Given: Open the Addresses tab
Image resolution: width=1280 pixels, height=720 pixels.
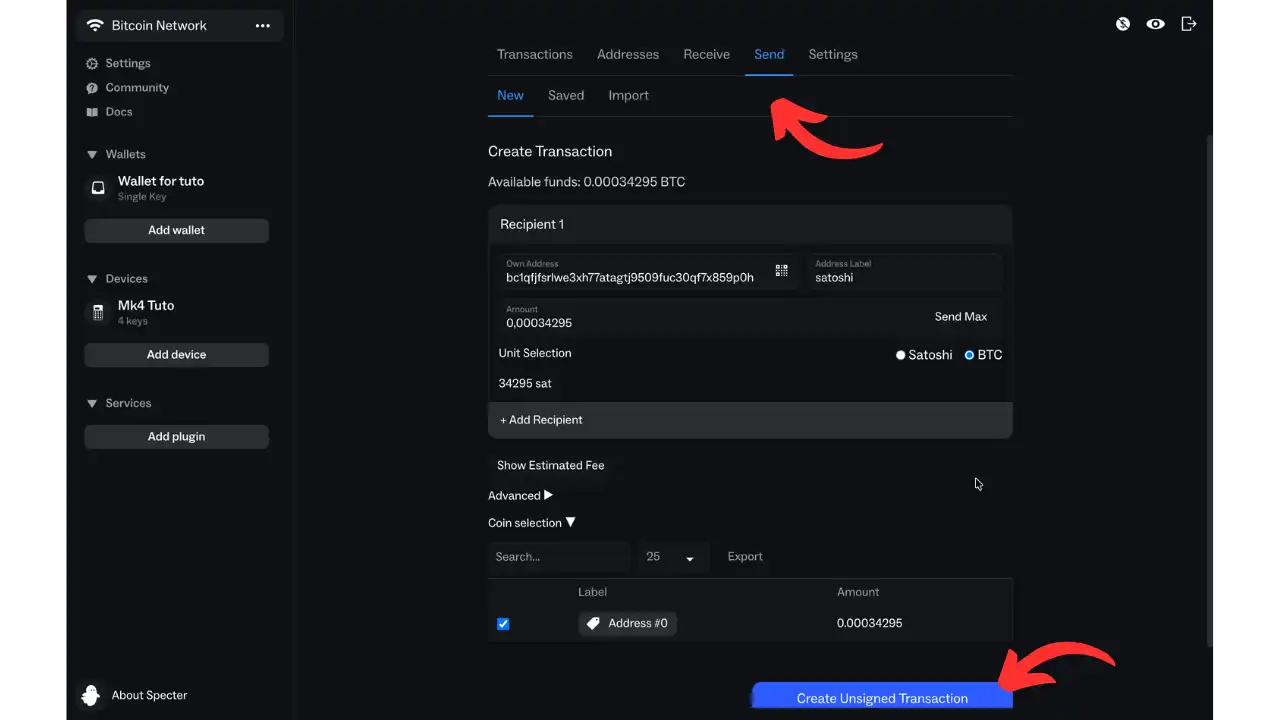Looking at the screenshot, I should [628, 54].
